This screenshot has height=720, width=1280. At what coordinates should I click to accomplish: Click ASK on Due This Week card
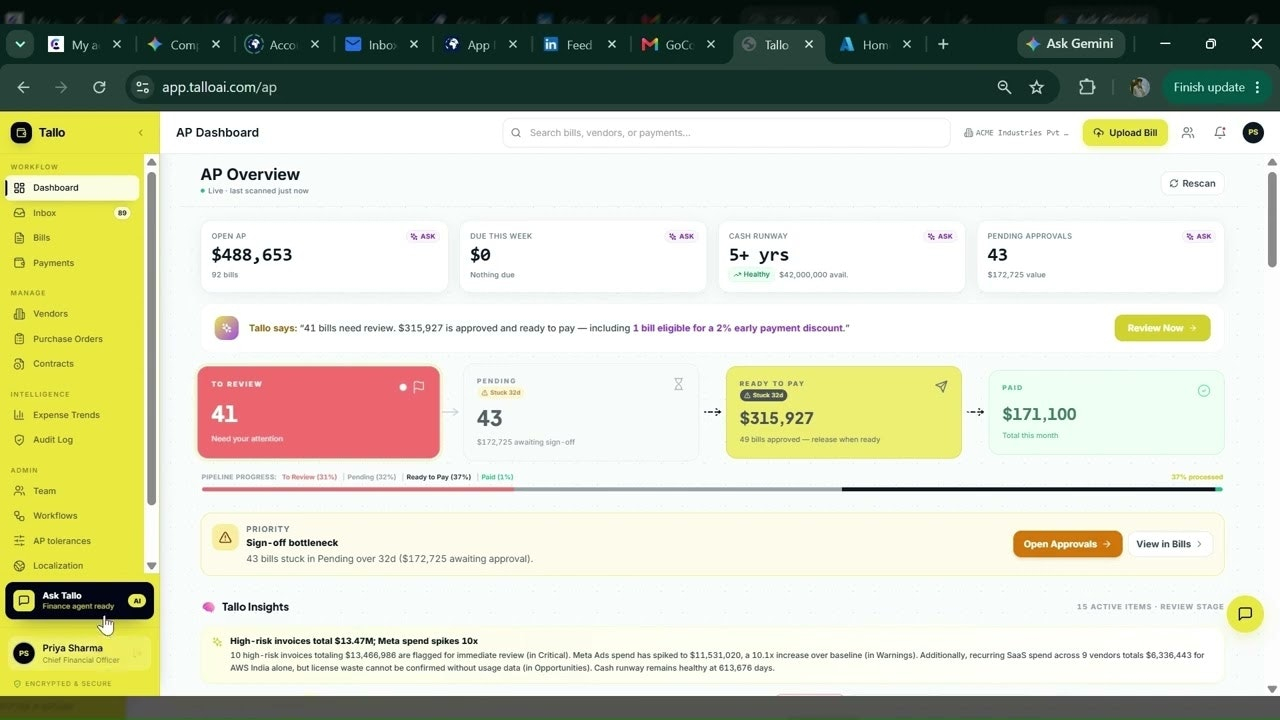681,237
